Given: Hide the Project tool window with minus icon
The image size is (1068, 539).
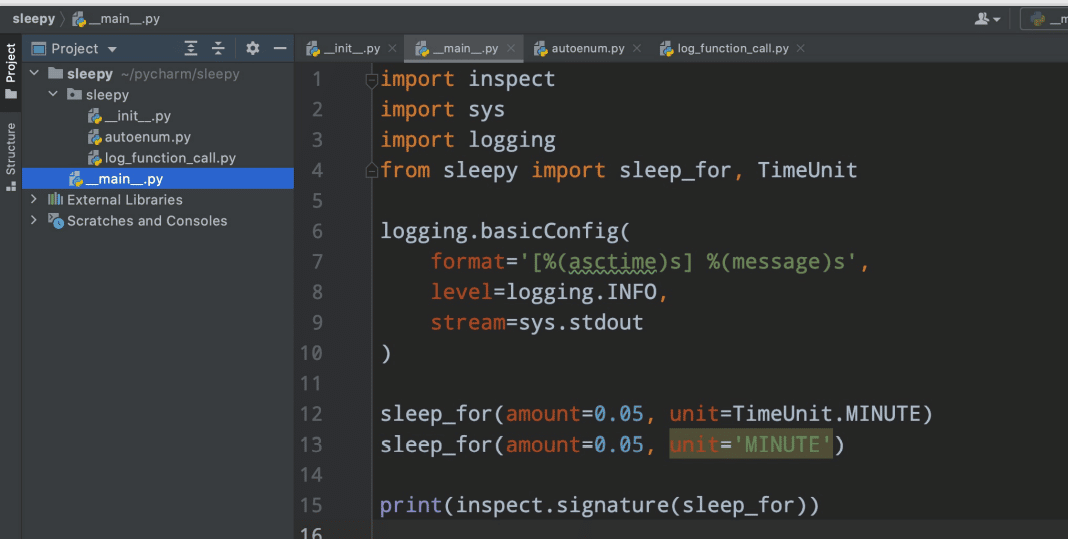Looking at the screenshot, I should (x=280, y=48).
